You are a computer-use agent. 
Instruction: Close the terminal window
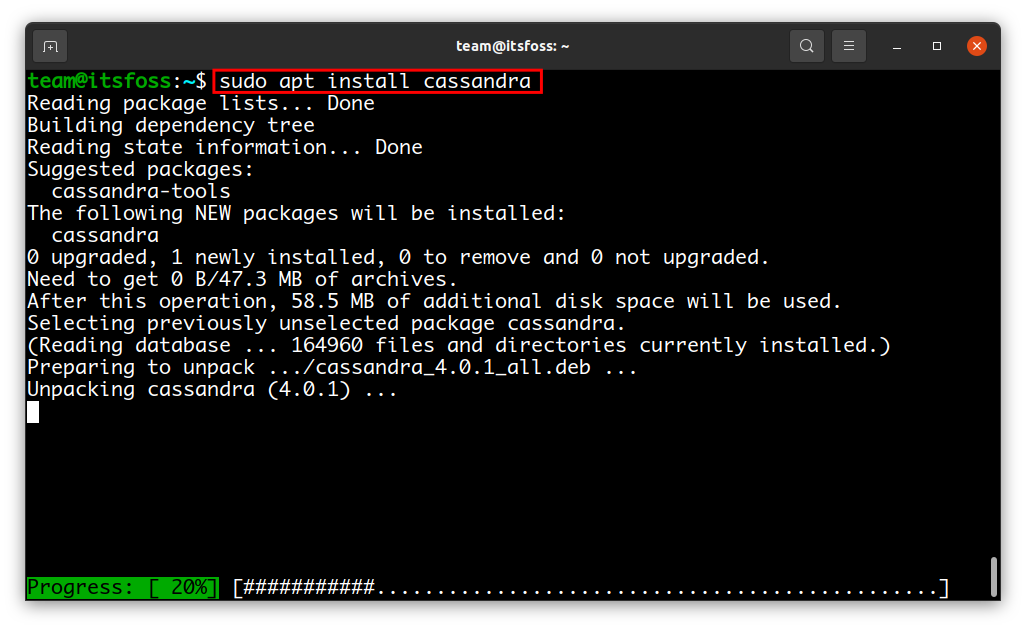(x=977, y=46)
